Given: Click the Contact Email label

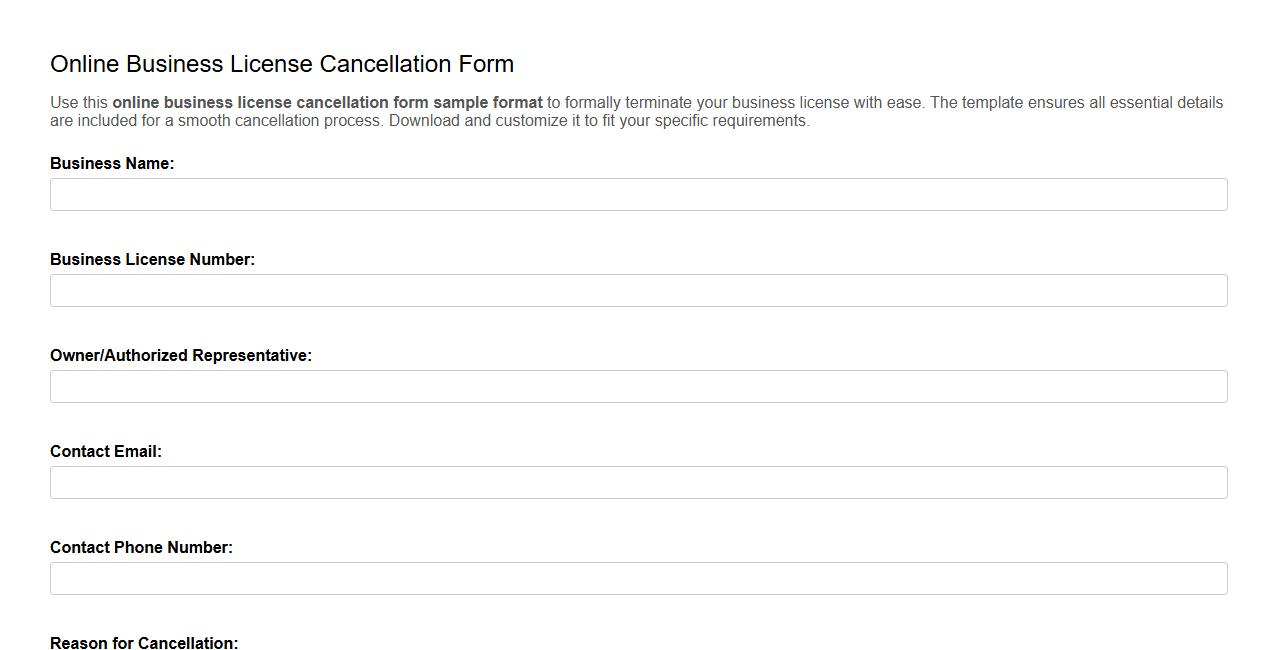Looking at the screenshot, I should 105,451.
